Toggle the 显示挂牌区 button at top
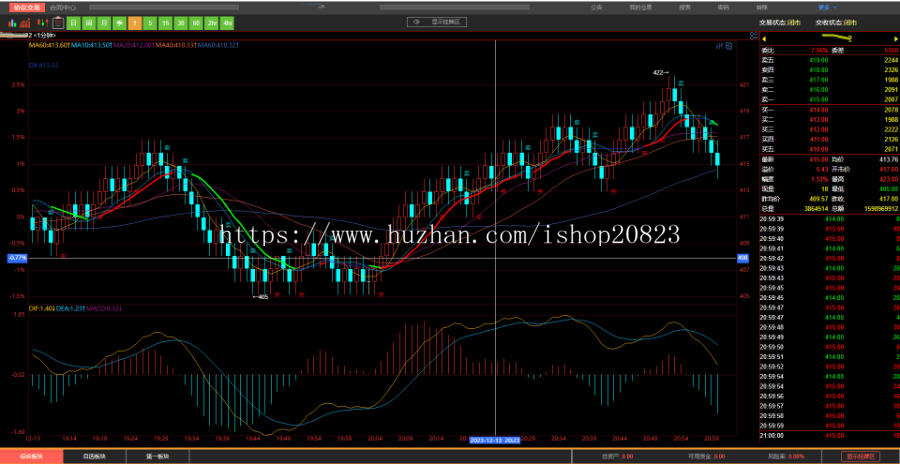This screenshot has height=464, width=900. (x=437, y=22)
